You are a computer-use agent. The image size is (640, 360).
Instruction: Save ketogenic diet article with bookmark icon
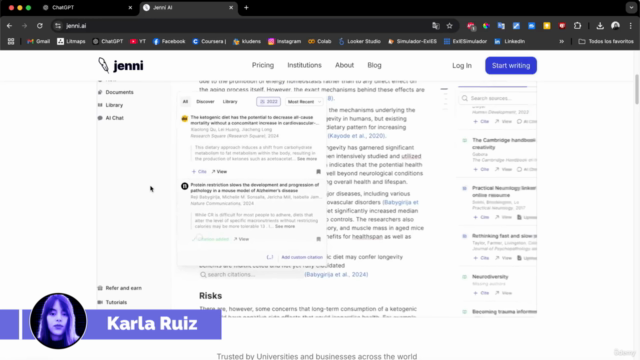318,172
